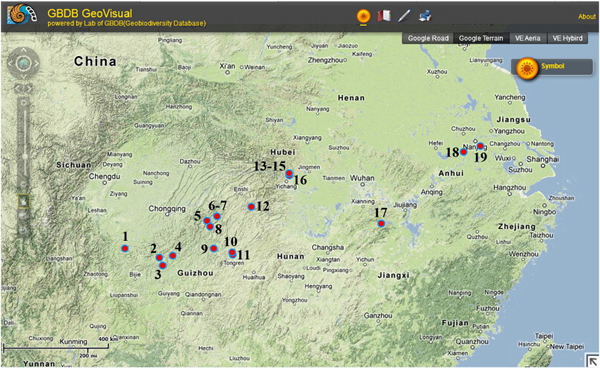Viewport: 600px width, 368px height.
Task: Adjust the zoom level slider handle
Action: [x=25, y=156]
